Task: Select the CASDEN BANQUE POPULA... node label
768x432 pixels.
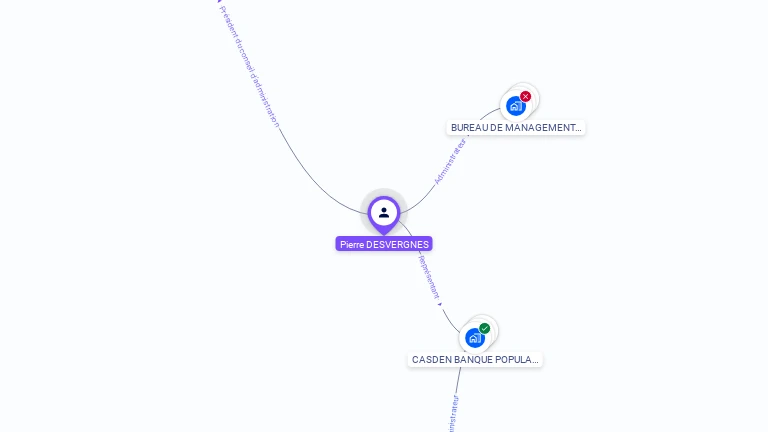Action: coord(475,360)
